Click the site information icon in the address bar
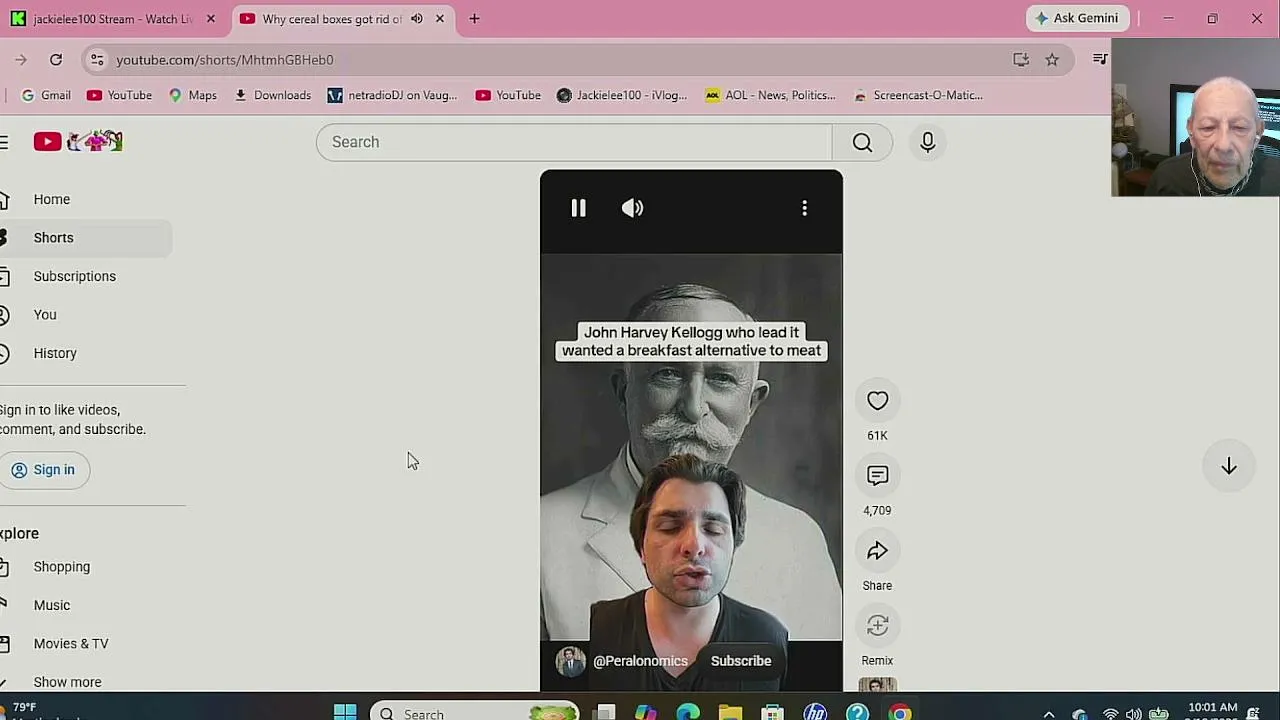Screen dimensions: 1280x720 96,60
